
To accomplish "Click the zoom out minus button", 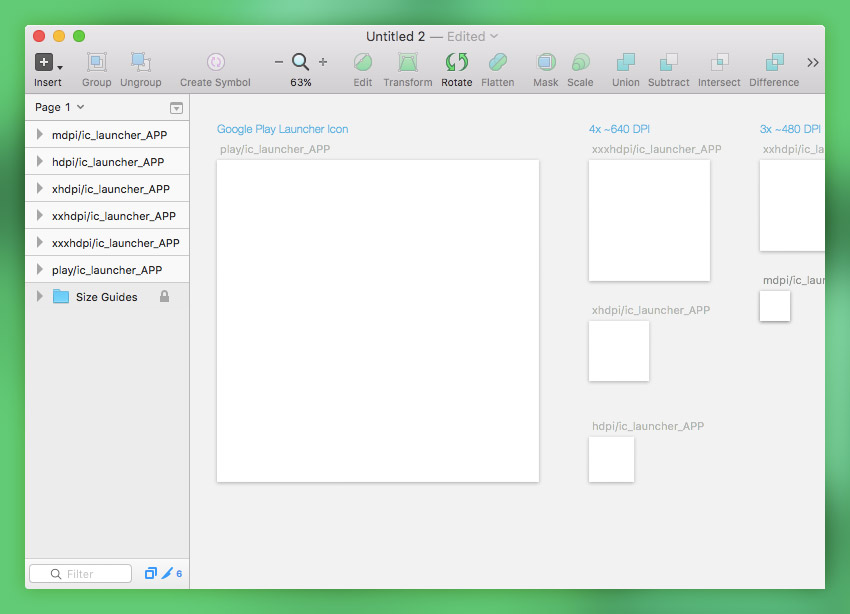I will pos(279,62).
